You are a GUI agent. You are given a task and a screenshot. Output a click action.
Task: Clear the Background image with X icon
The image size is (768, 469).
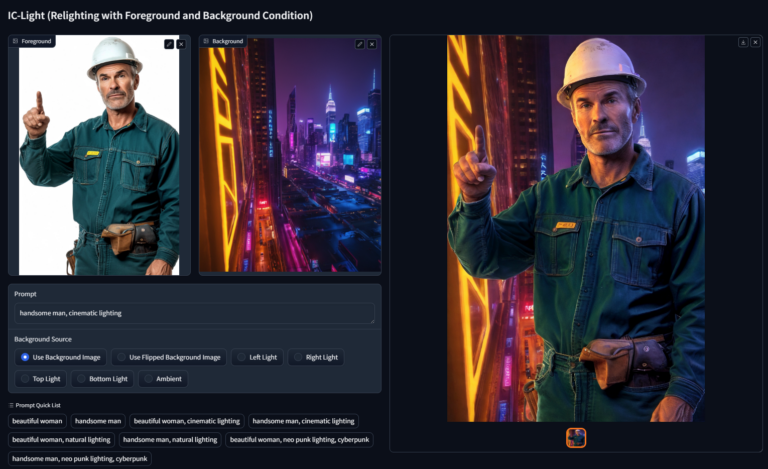point(372,44)
